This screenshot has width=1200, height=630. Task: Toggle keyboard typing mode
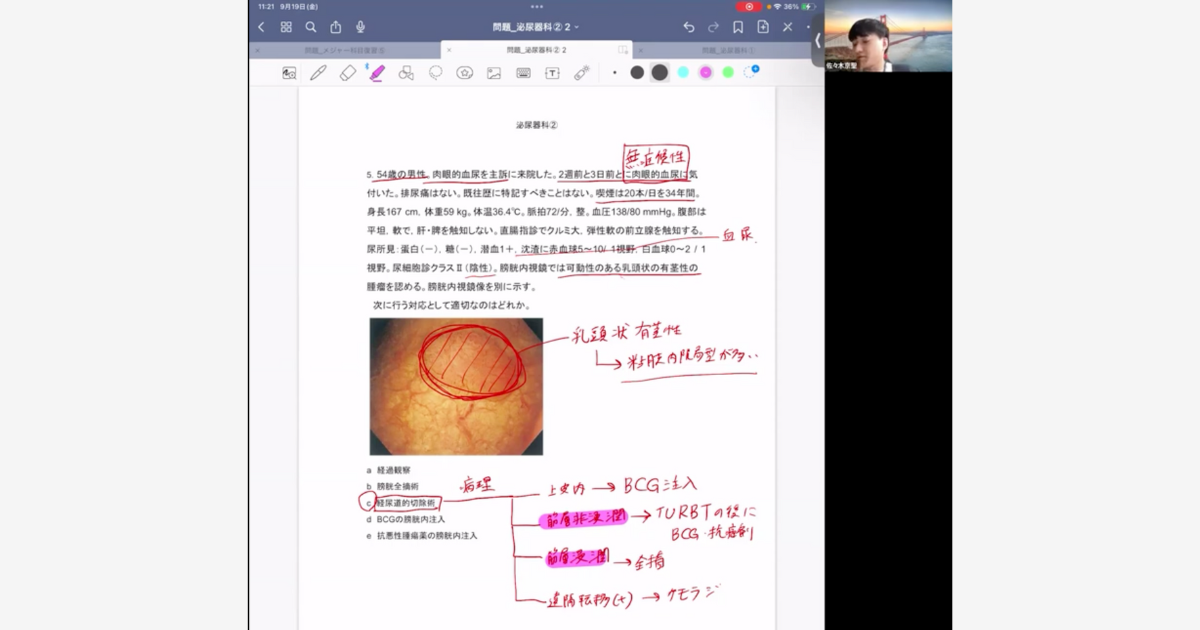pyautogui.click(x=523, y=73)
